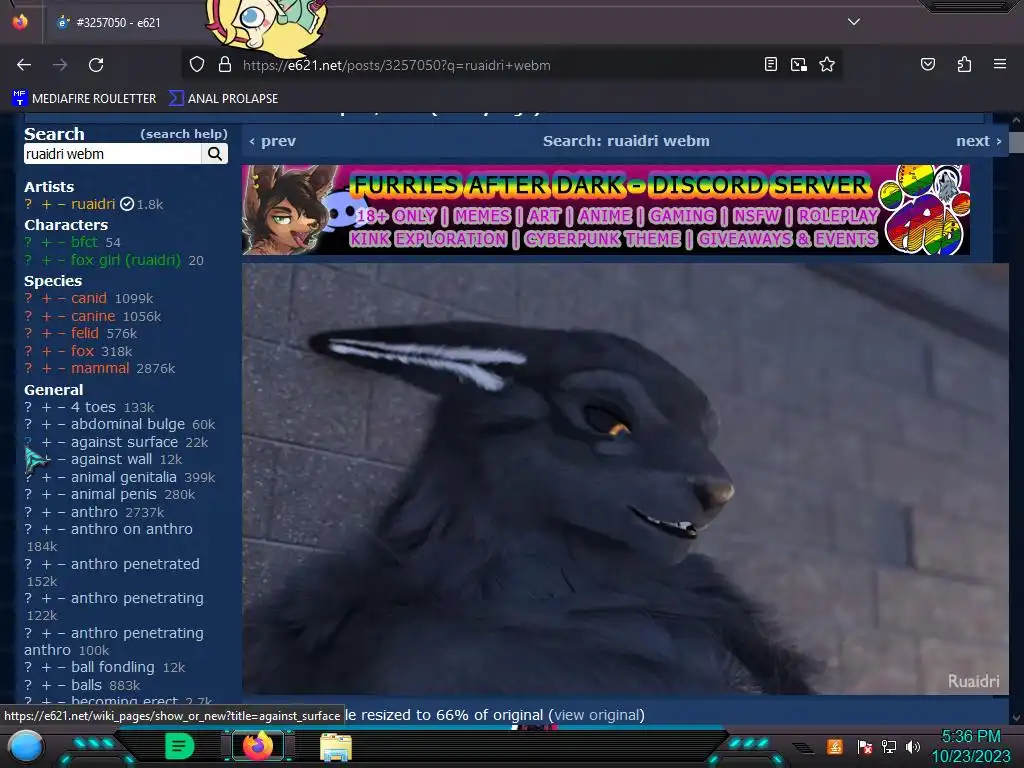1024x768 pixels.
Task: Open the fox girl (ruaidri) tag
Action: (125, 260)
